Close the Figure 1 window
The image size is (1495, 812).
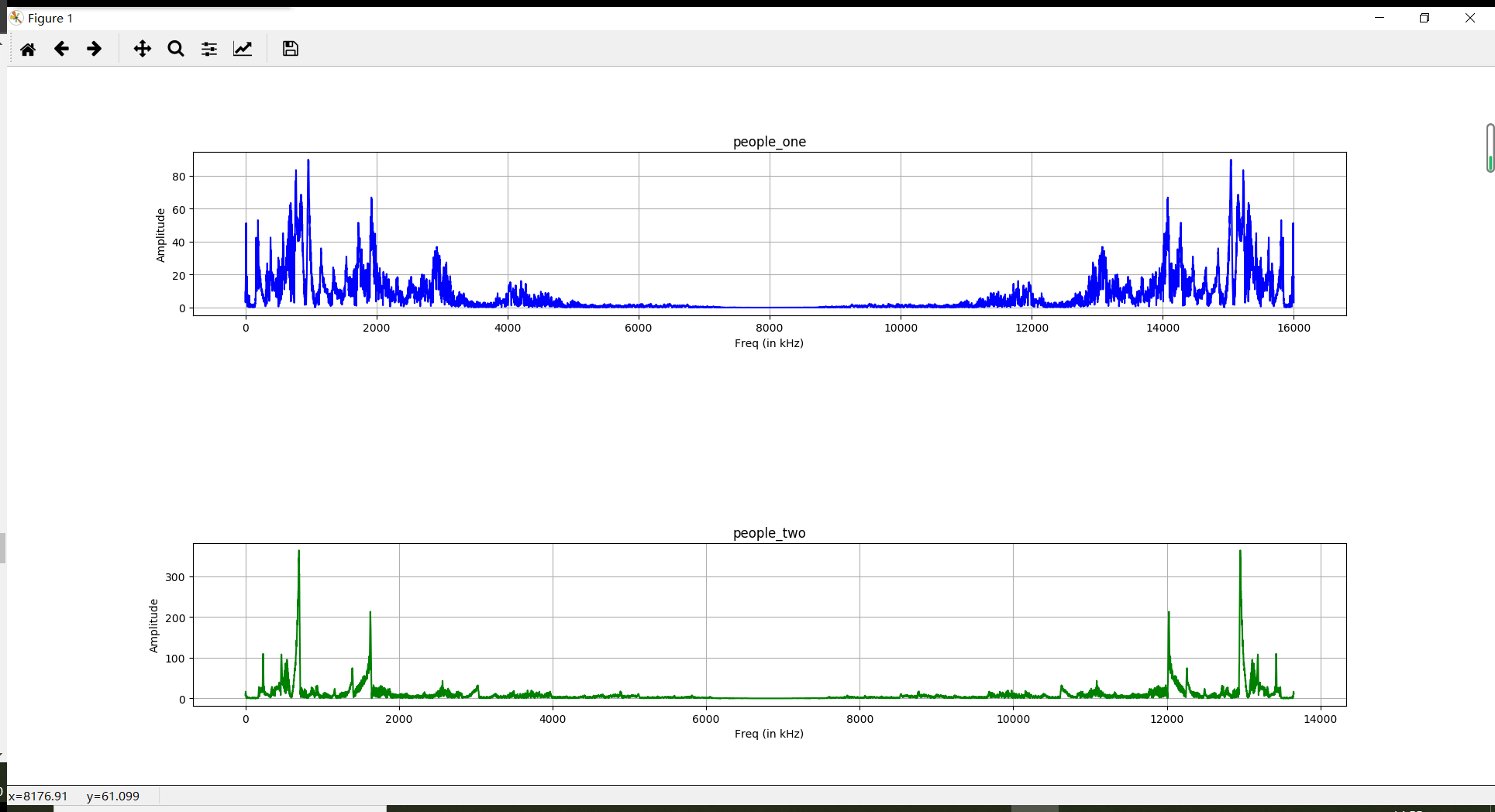pyautogui.click(x=1469, y=18)
